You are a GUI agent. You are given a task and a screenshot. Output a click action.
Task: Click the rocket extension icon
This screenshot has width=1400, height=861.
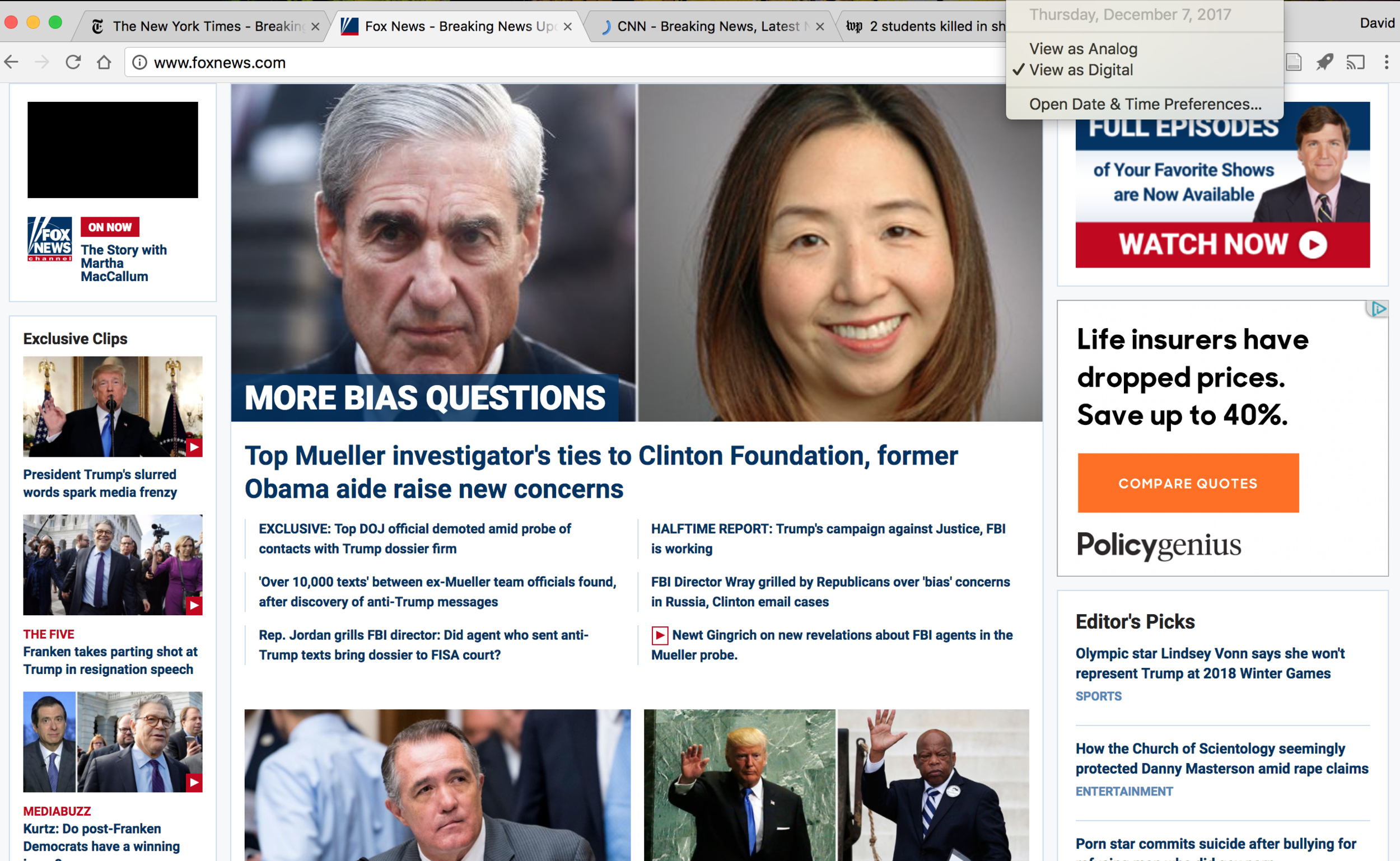(1324, 62)
